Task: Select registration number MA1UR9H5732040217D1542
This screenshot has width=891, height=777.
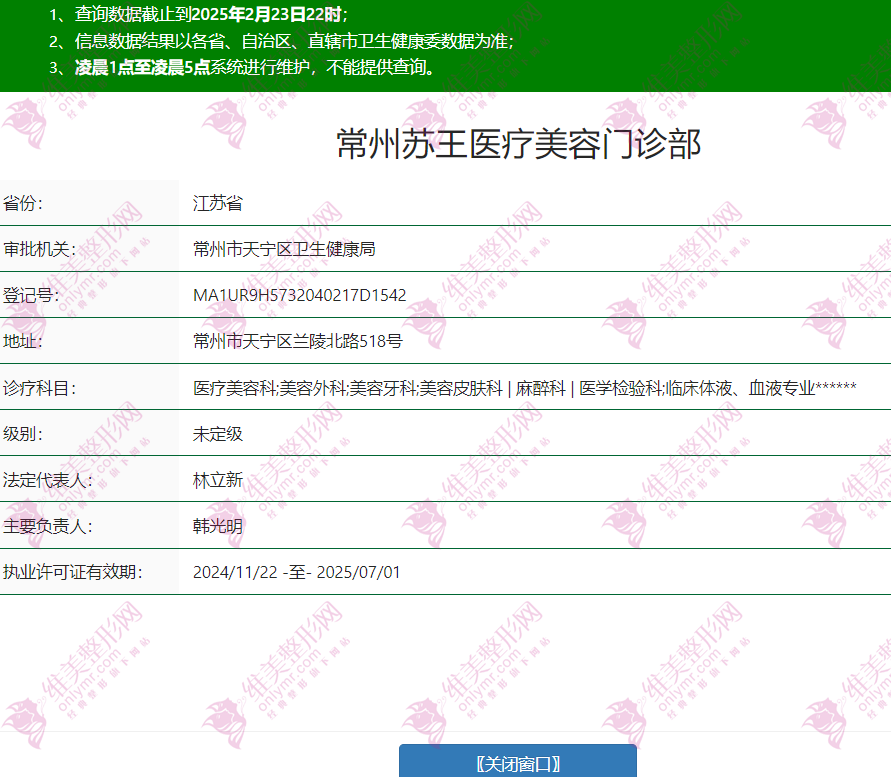Action: [299, 295]
